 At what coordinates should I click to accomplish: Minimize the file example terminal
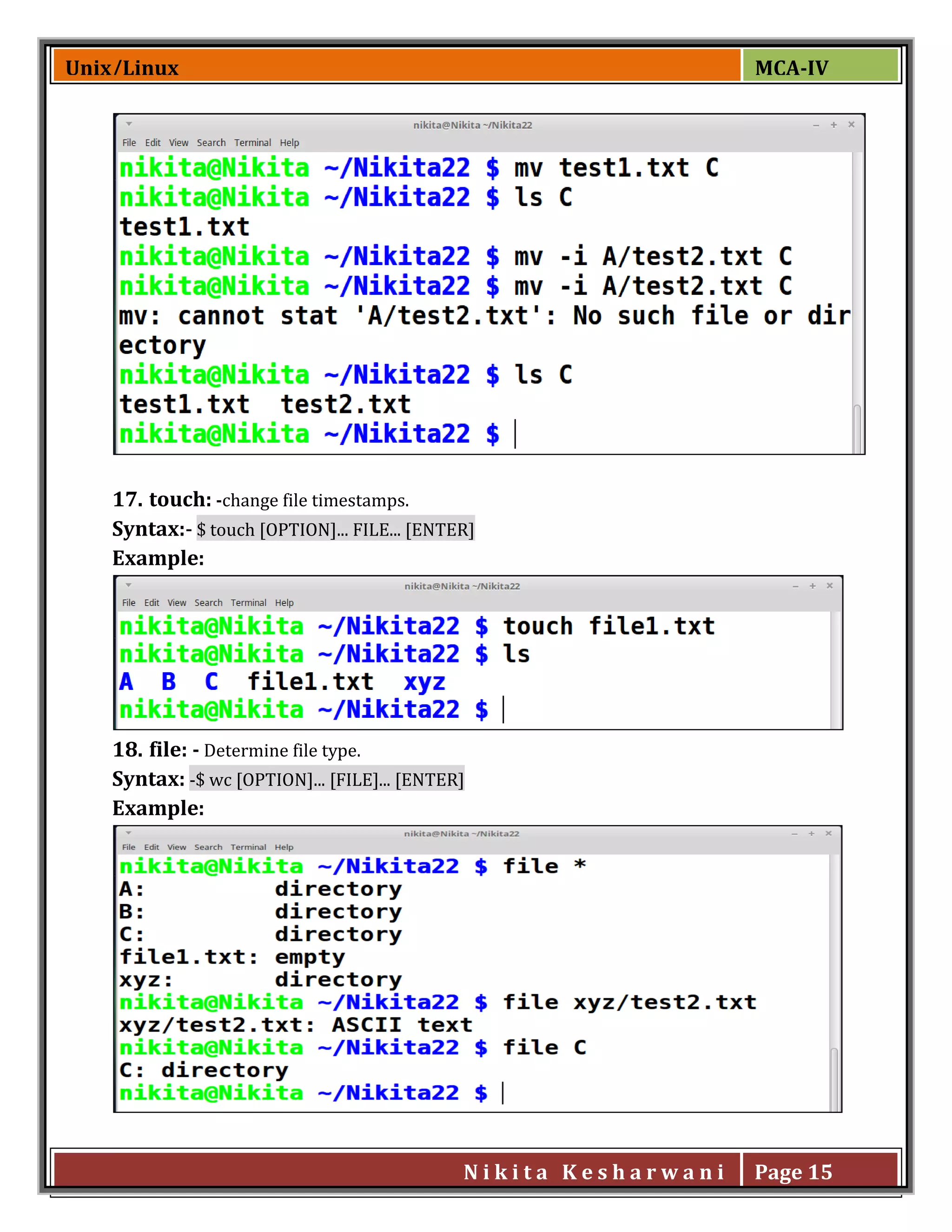coord(794,834)
